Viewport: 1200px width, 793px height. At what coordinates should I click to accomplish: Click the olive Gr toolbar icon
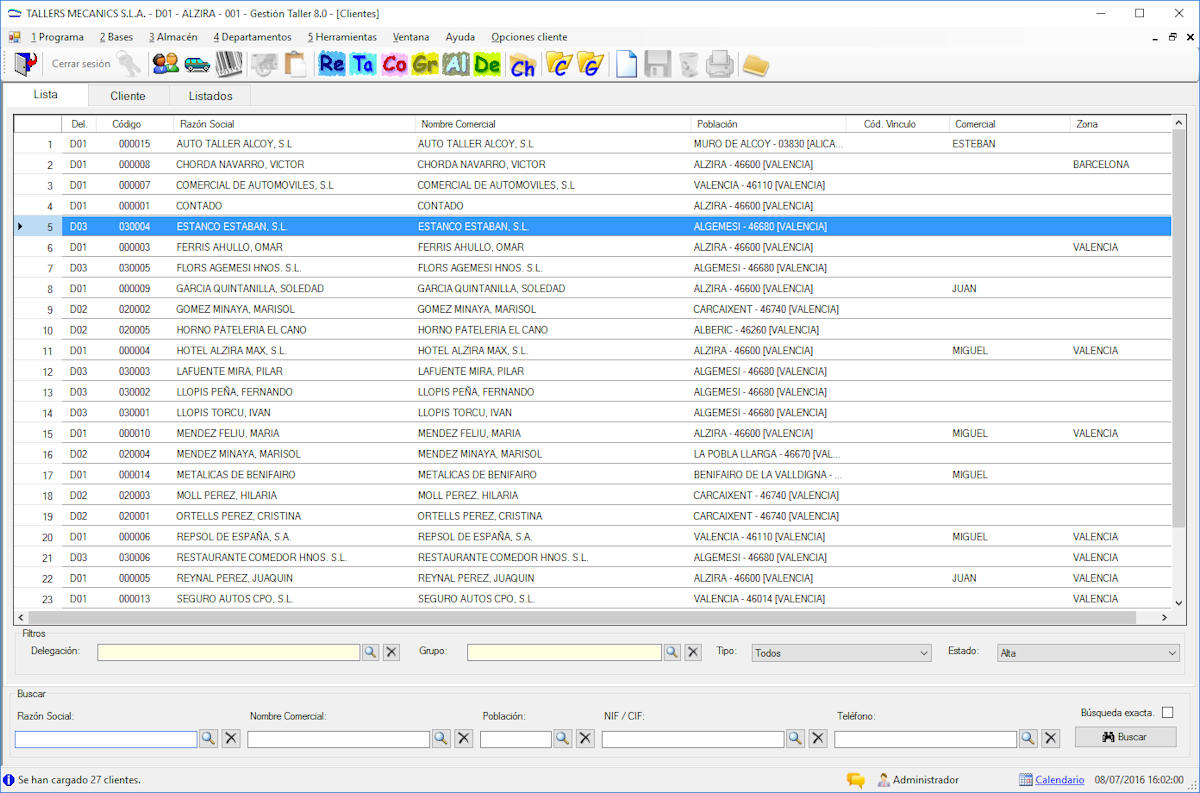[425, 64]
